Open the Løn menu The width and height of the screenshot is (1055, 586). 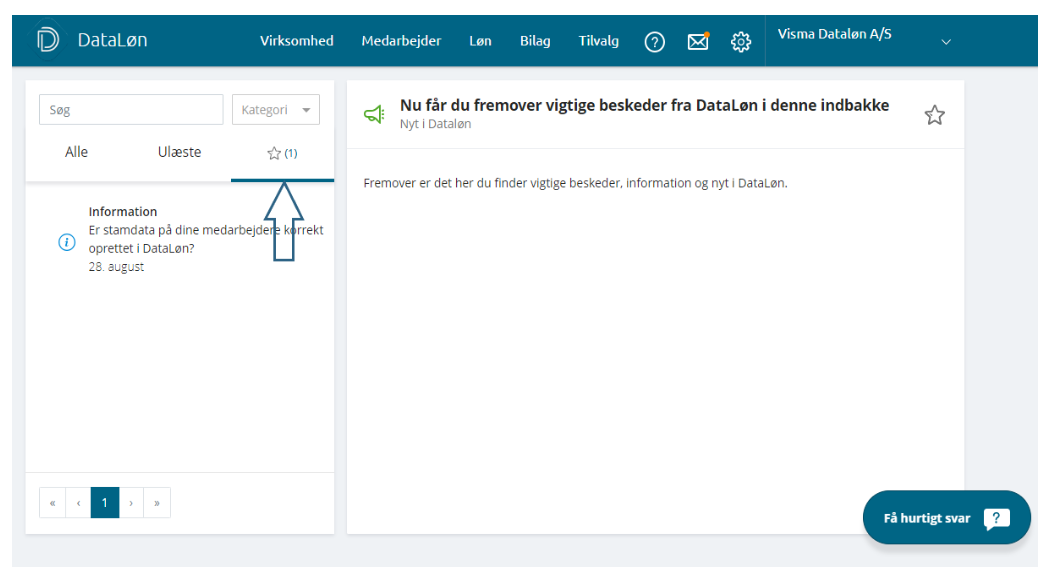(x=480, y=41)
